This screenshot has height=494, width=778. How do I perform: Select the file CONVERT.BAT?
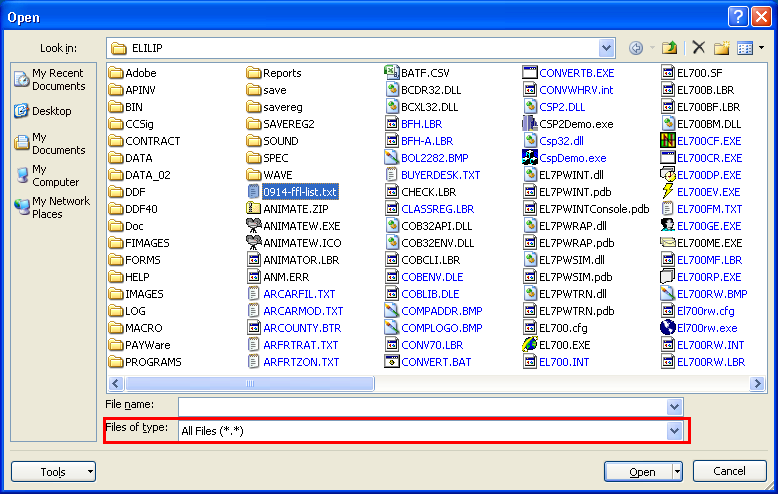point(428,362)
